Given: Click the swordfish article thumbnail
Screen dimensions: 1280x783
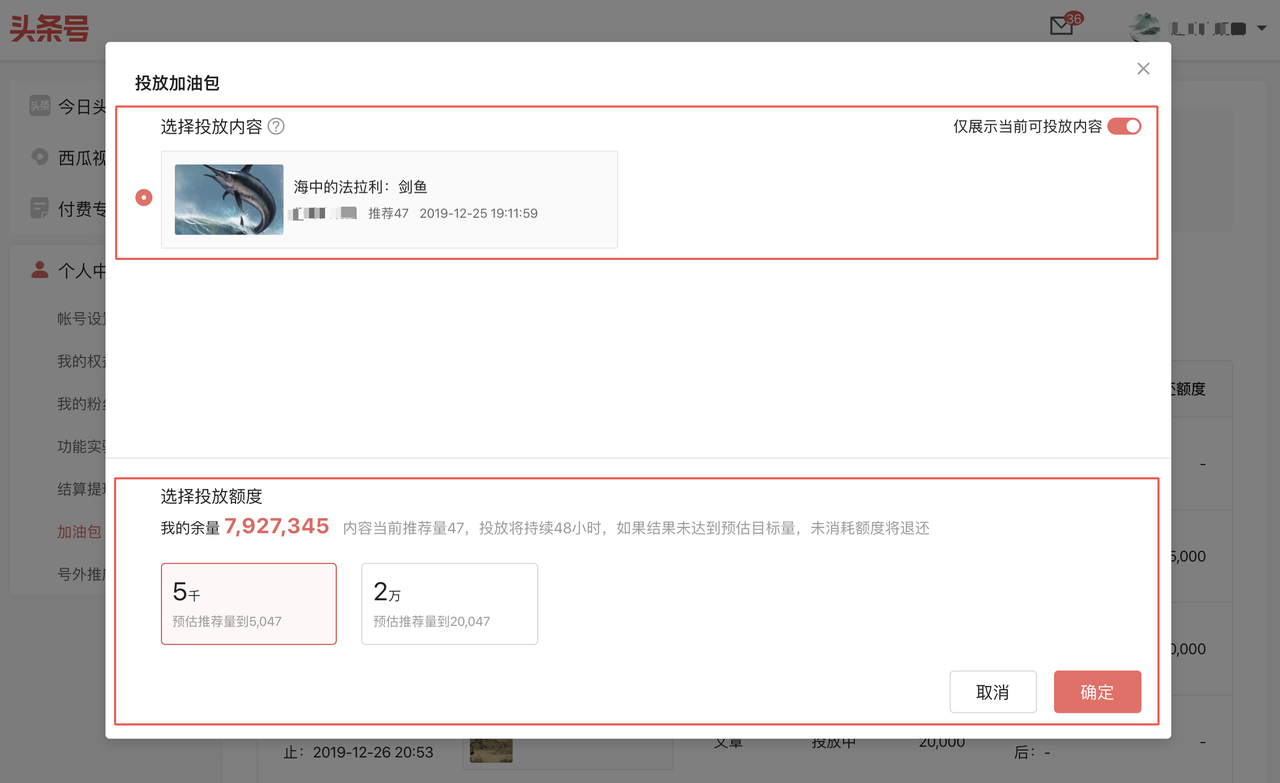Looking at the screenshot, I should coord(229,200).
